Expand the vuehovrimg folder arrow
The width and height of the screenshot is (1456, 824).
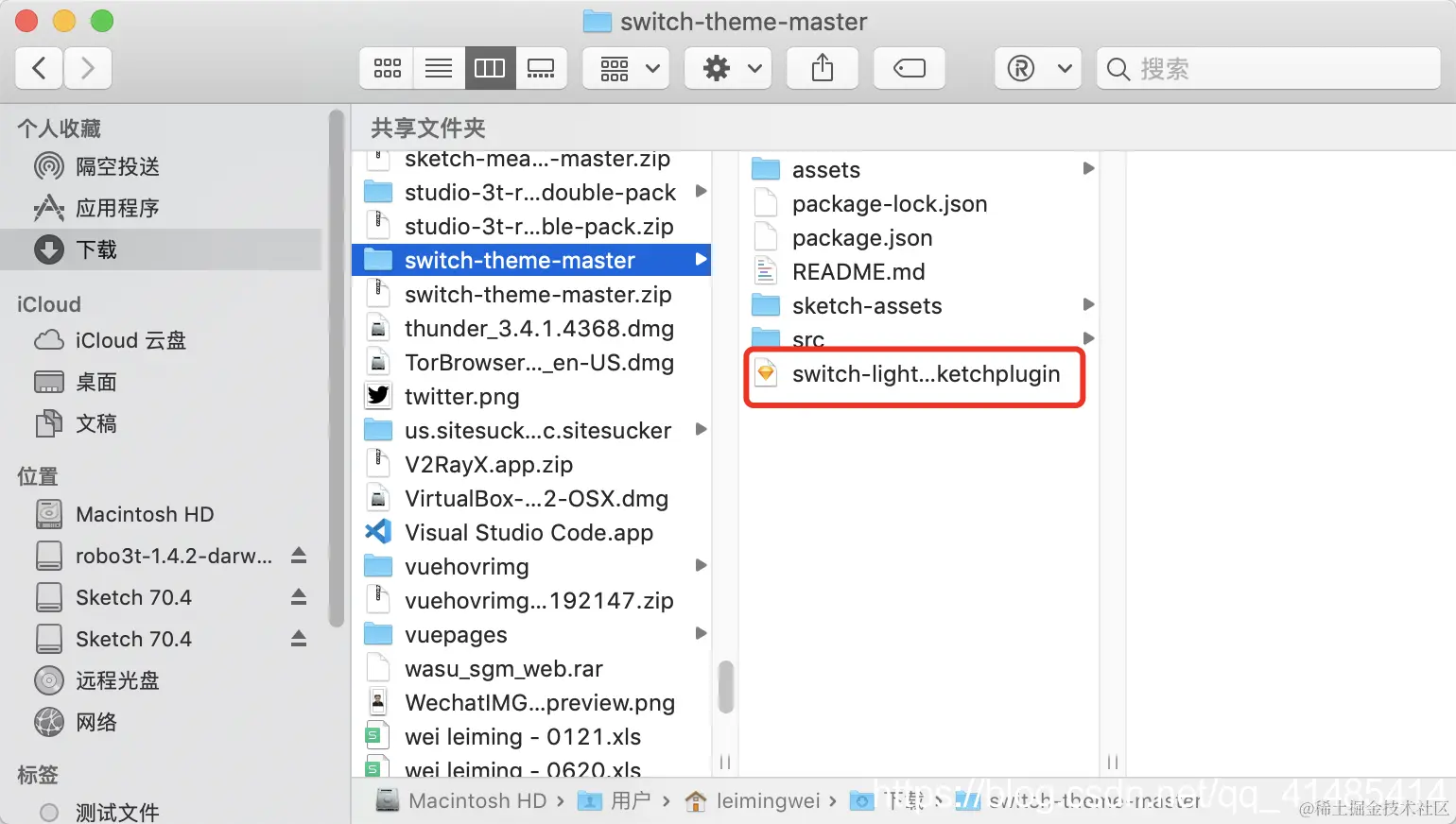(x=701, y=565)
